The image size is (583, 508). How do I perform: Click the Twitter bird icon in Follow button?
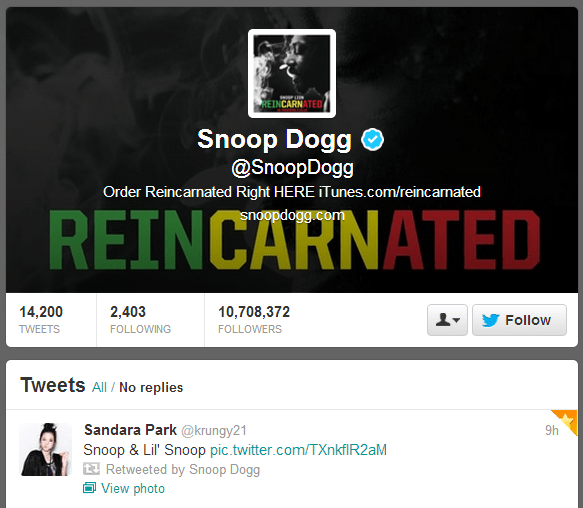point(490,320)
